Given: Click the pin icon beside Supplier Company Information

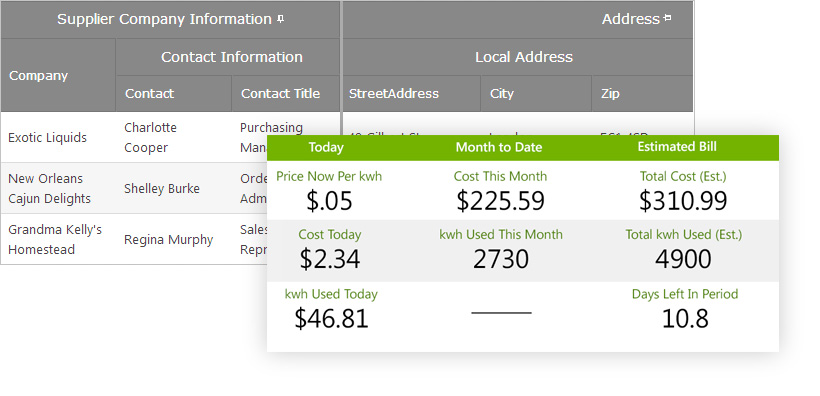Looking at the screenshot, I should click(x=281, y=19).
